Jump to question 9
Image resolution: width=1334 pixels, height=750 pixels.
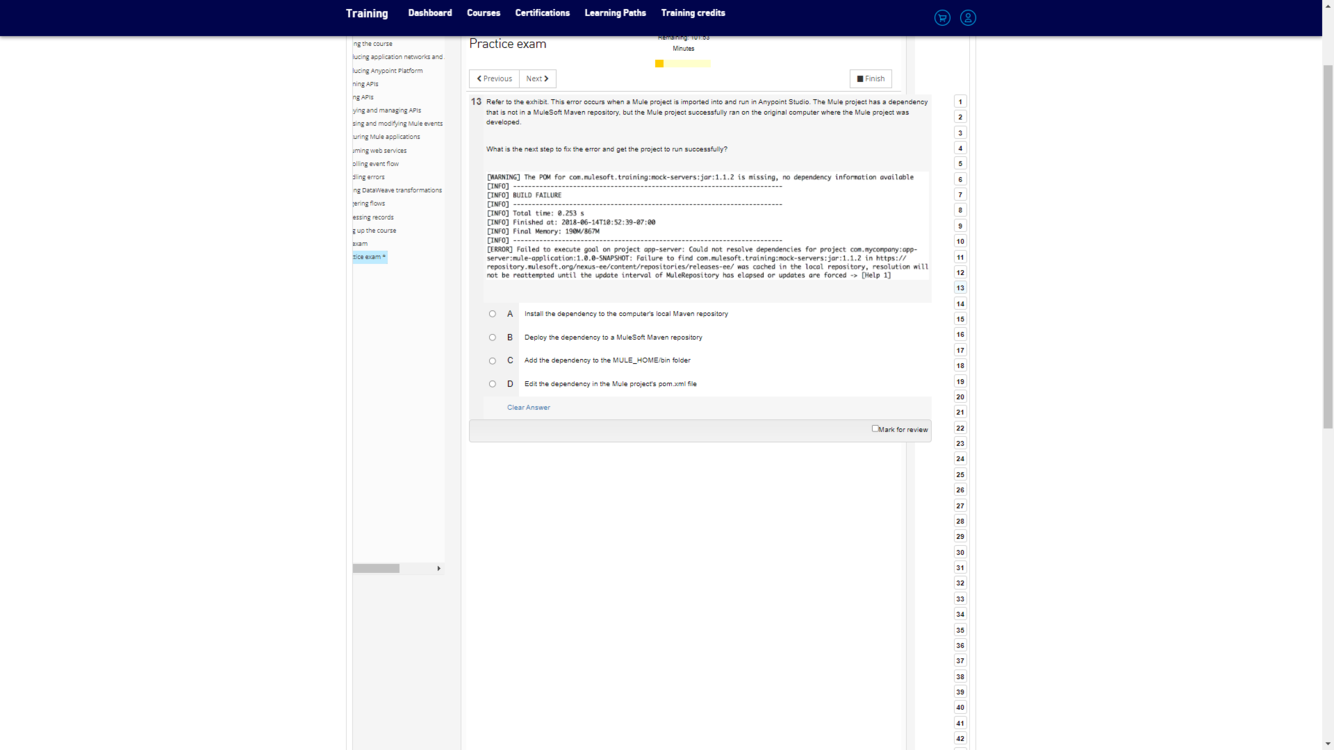pos(960,226)
